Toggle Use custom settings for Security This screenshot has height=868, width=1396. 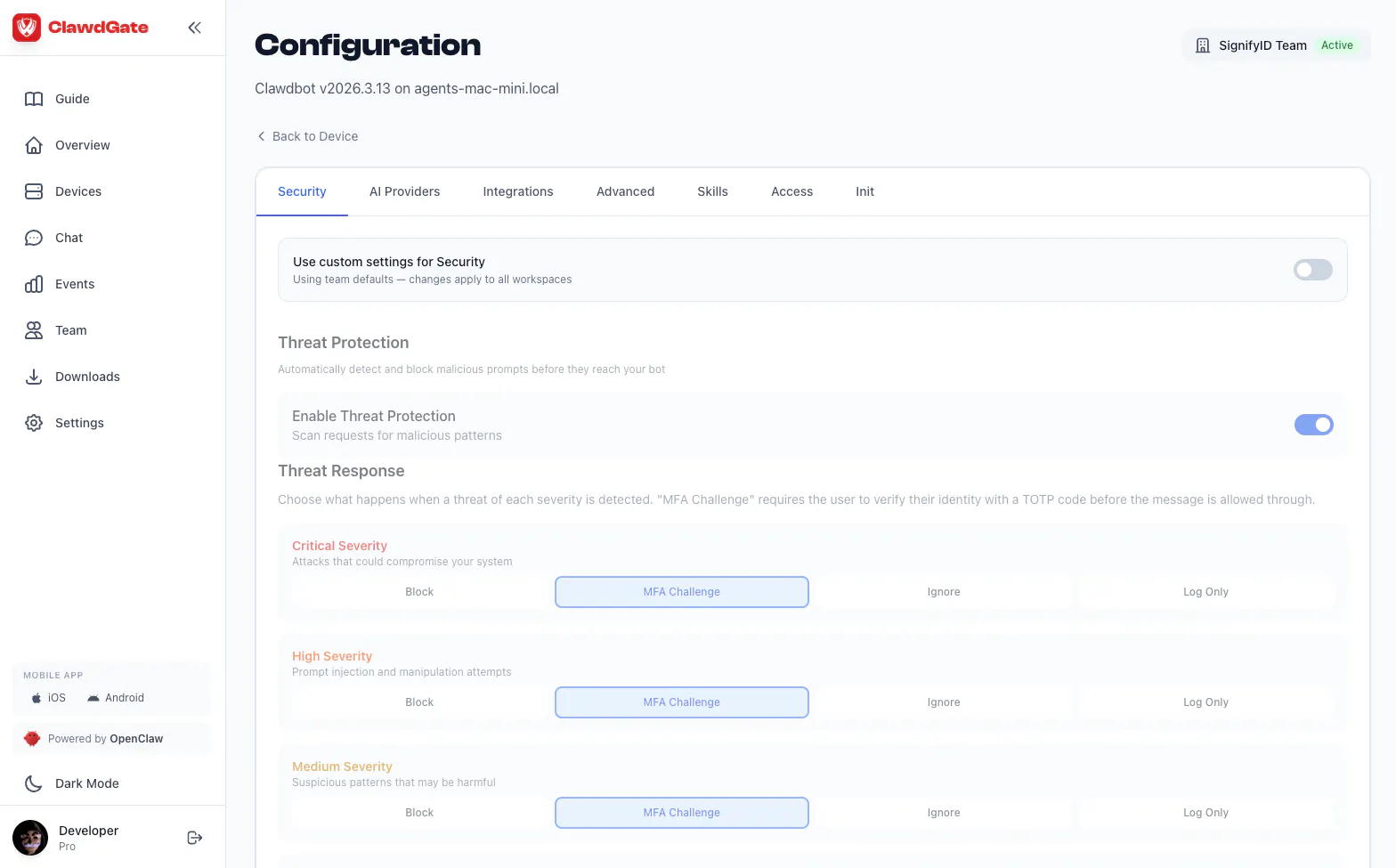(1312, 270)
